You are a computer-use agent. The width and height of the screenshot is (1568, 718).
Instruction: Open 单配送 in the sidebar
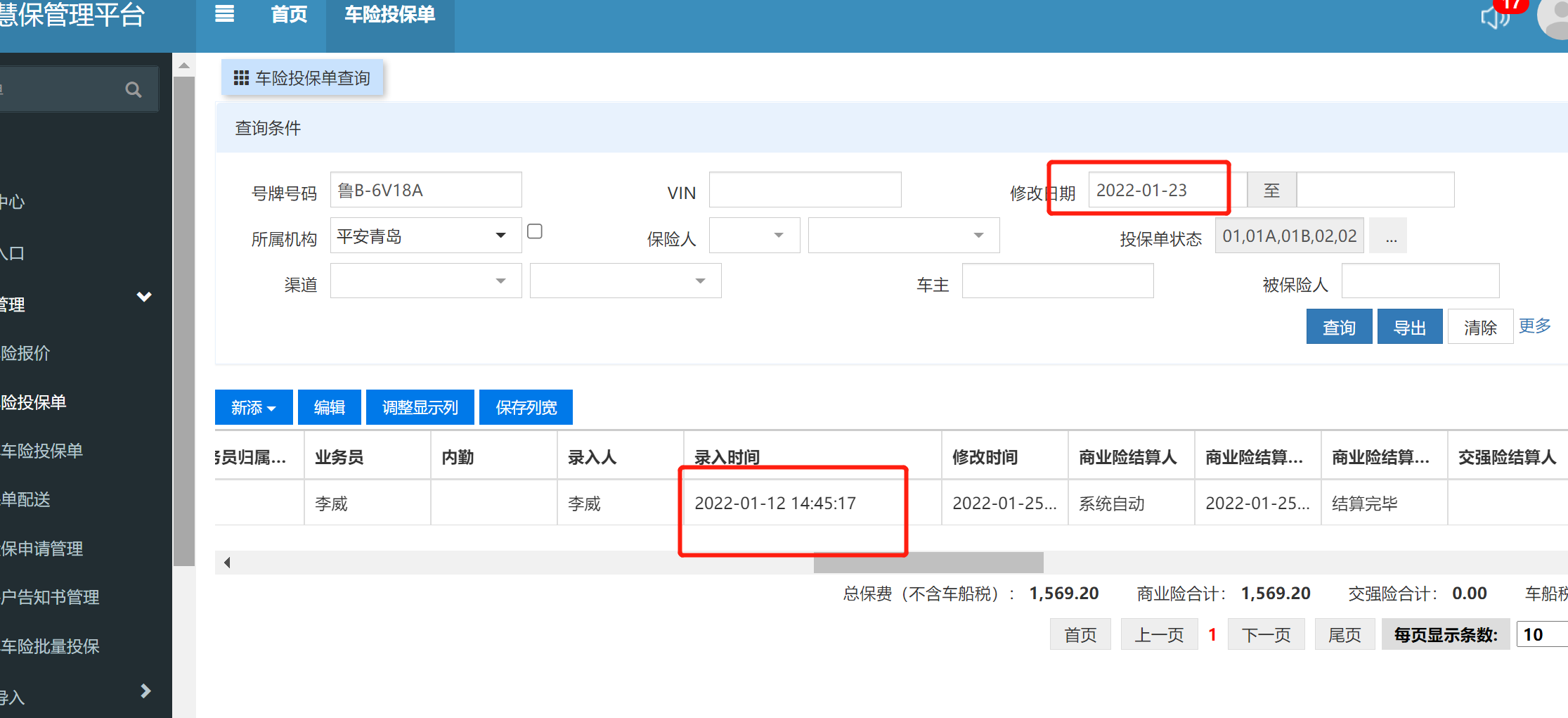pyautogui.click(x=25, y=499)
